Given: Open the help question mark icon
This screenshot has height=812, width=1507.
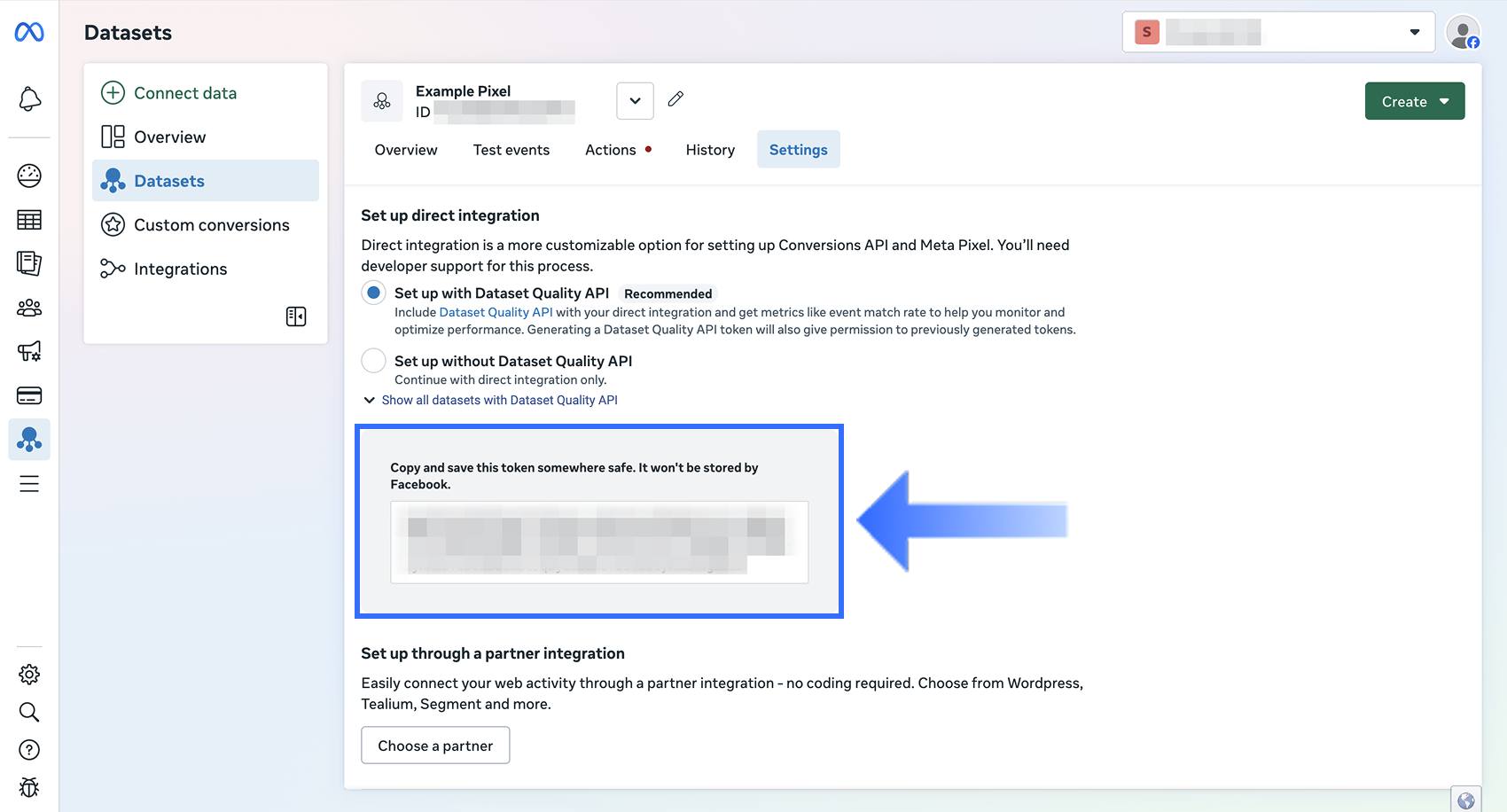Looking at the screenshot, I should coord(29,750).
